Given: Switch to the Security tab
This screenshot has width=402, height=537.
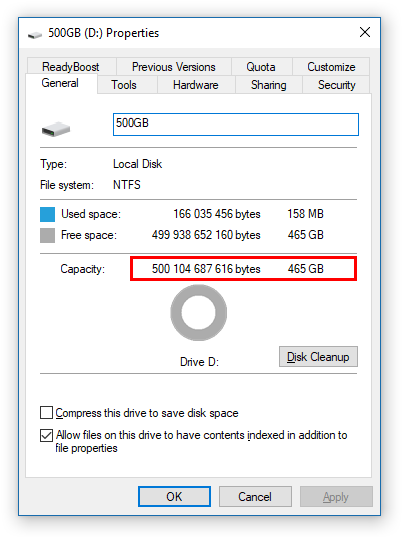Looking at the screenshot, I should pos(337,85).
